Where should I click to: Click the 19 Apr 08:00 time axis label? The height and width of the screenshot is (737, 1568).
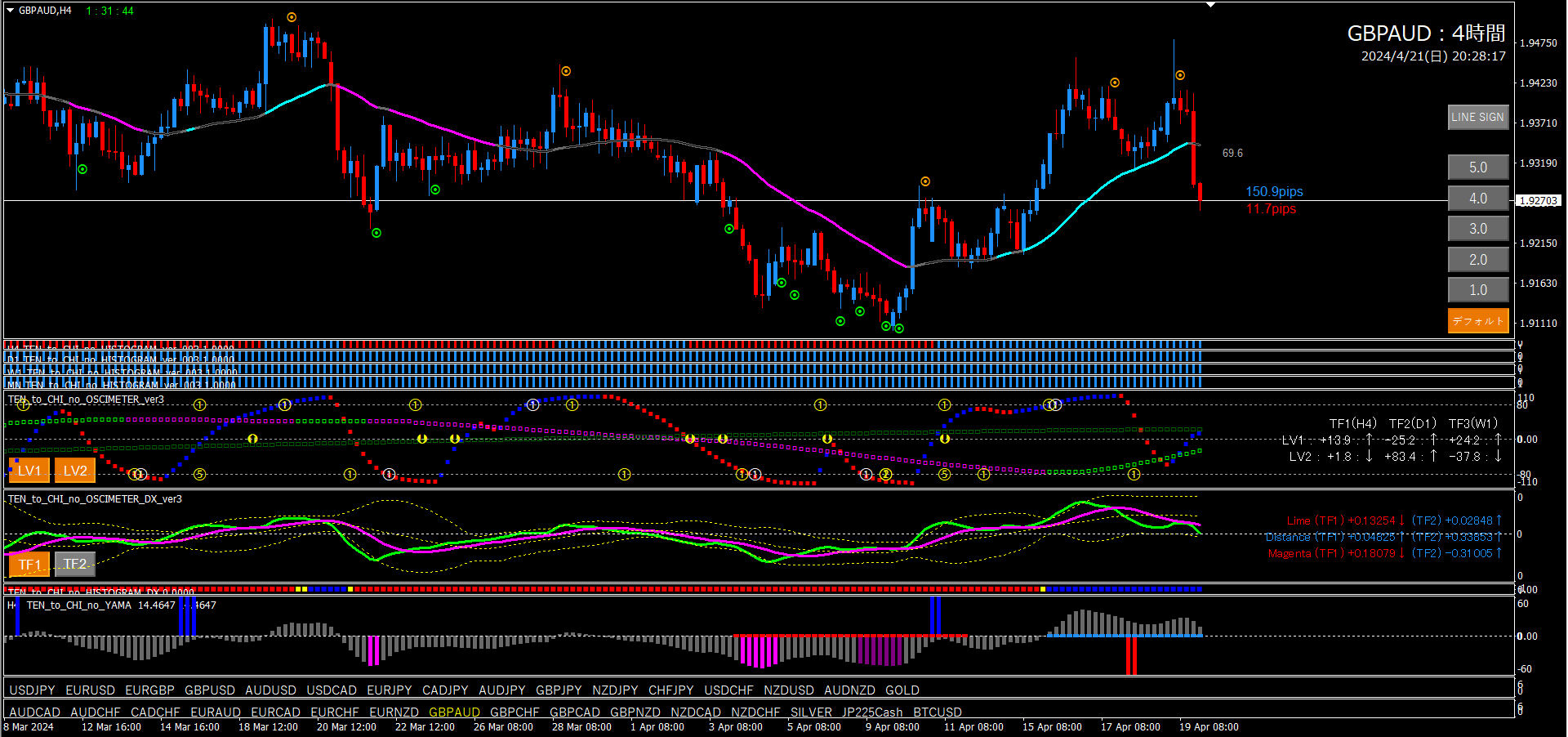(x=1209, y=727)
